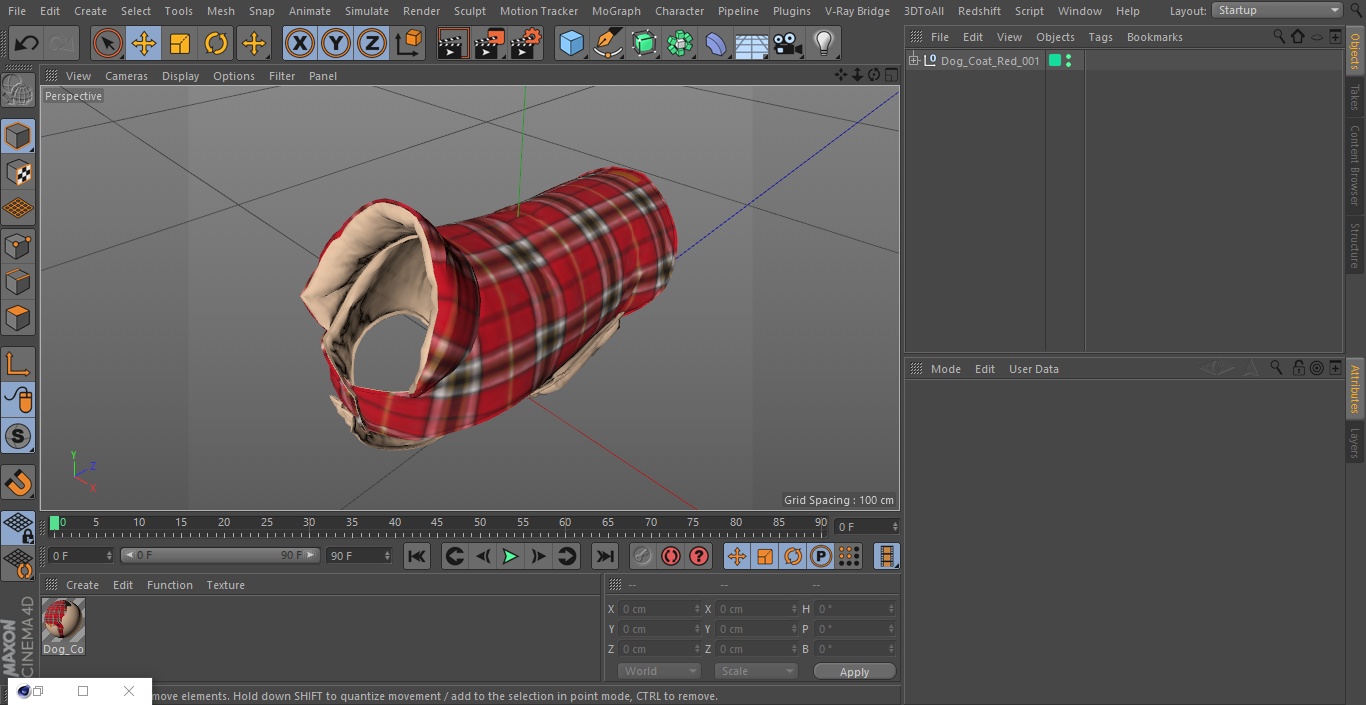The height and width of the screenshot is (705, 1366).
Task: Switch to Points mode
Action: [x=18, y=245]
